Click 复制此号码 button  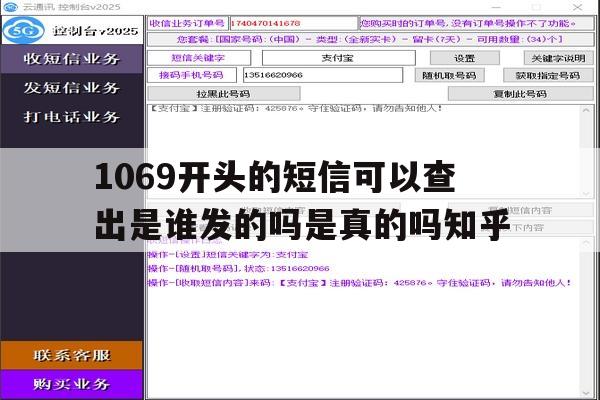(x=520, y=94)
